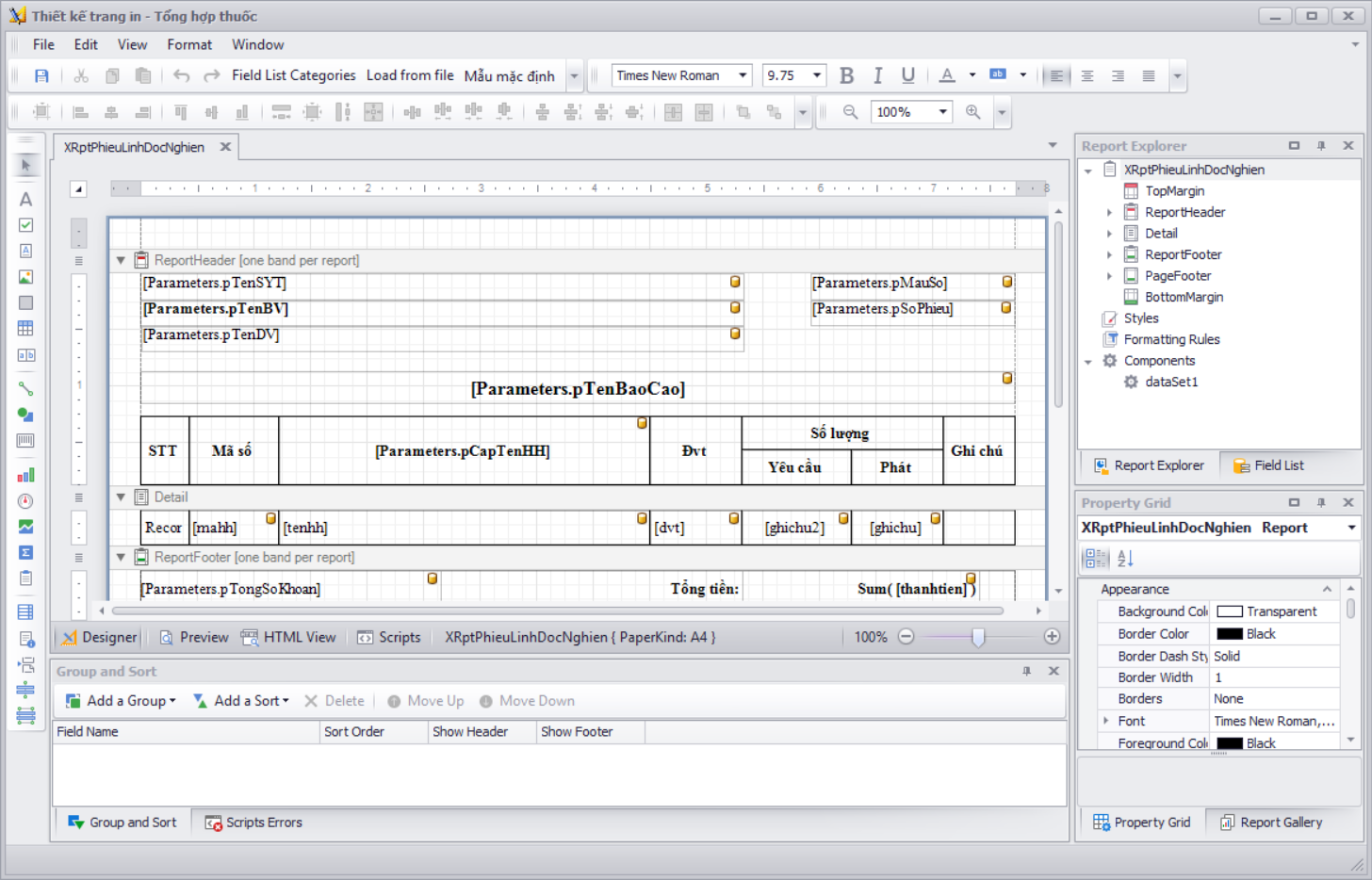Open the Times New Roman font dropdown
The width and height of the screenshot is (1372, 880).
pos(743,75)
